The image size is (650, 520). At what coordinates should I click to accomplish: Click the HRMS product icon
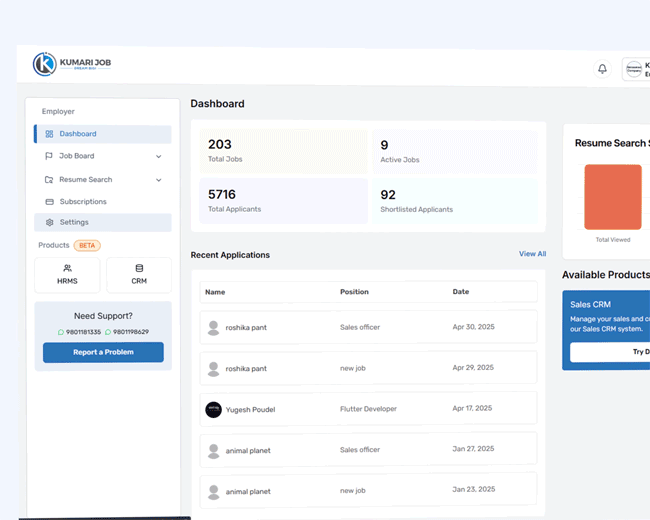[67, 268]
